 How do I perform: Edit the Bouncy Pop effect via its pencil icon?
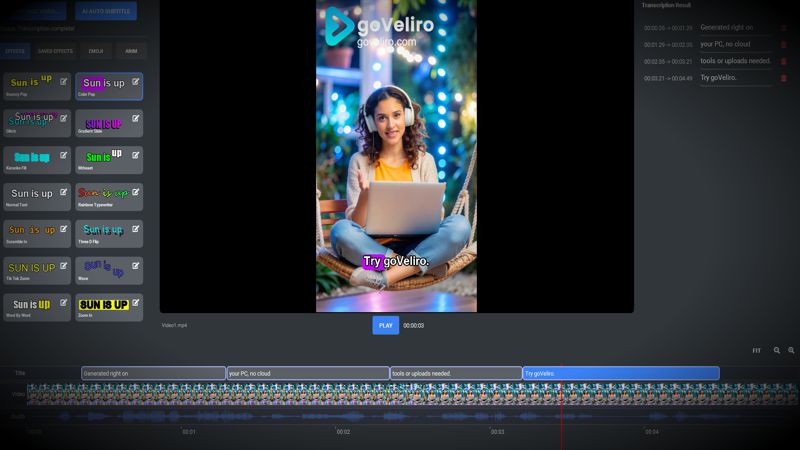pos(63,82)
